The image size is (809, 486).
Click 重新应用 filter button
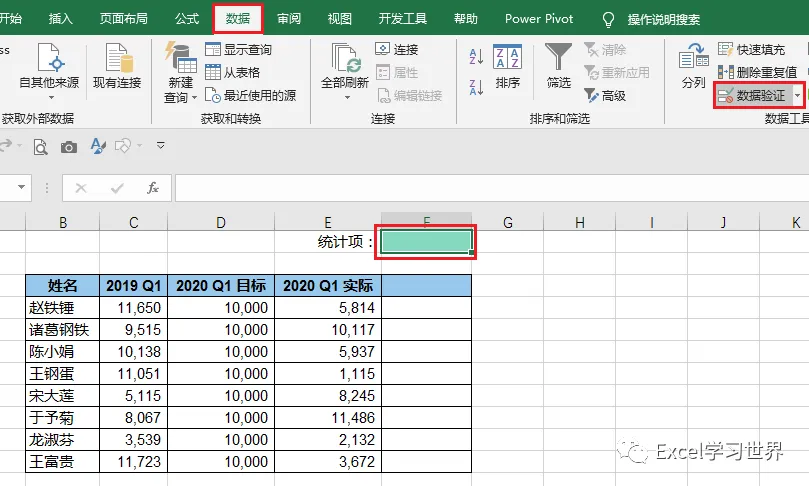pyautogui.click(x=617, y=72)
